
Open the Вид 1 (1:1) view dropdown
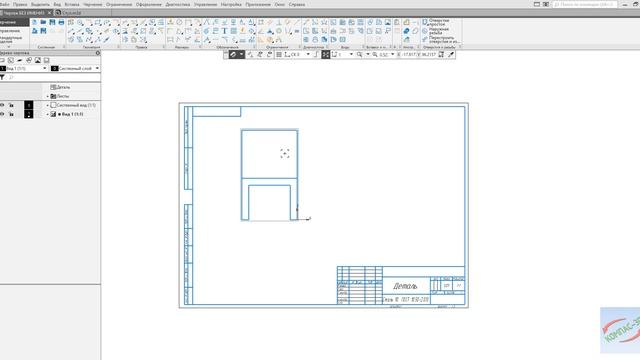coord(44,69)
